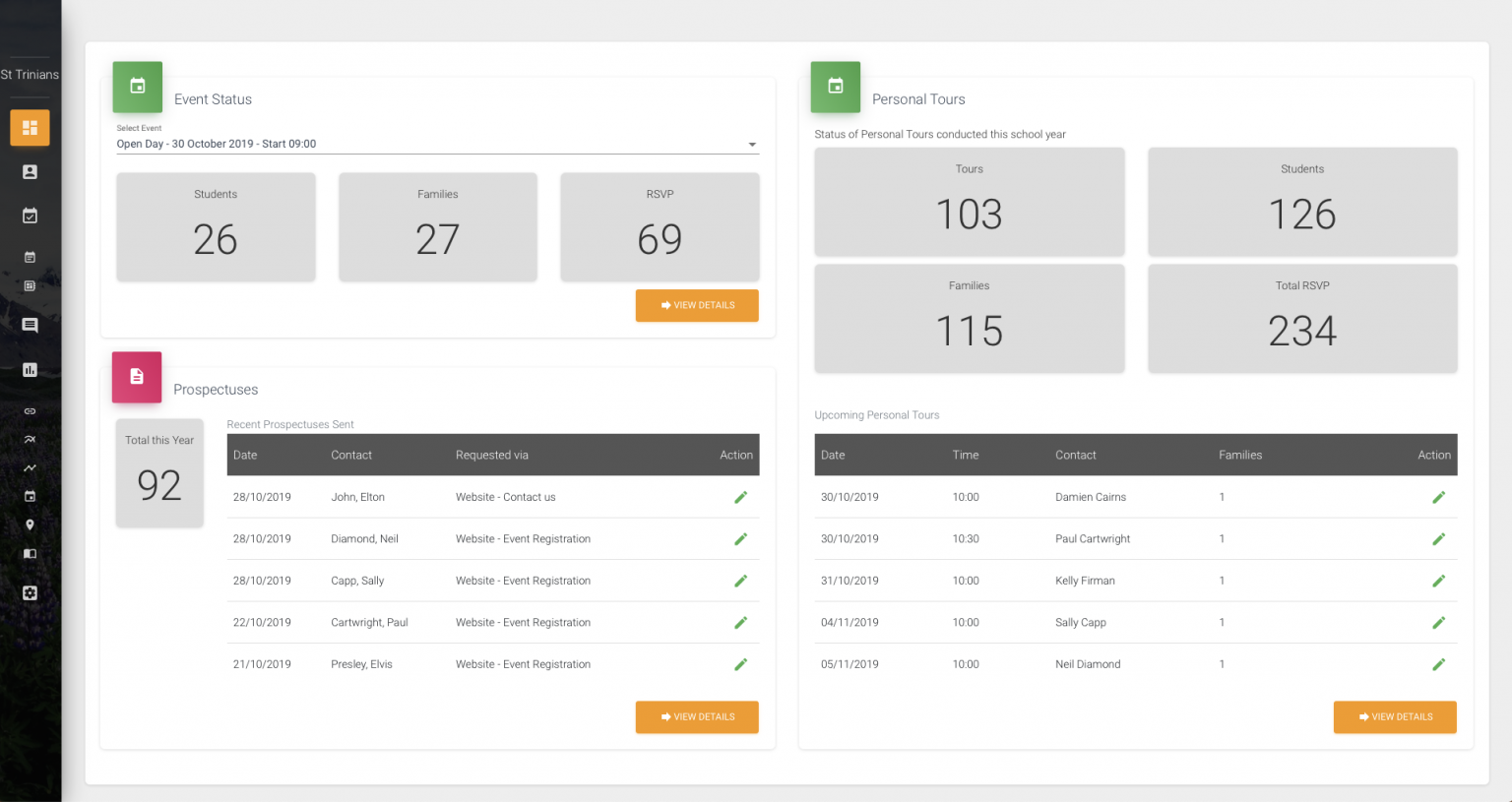Edit the tour scheduled for Neil Diamond
Image resolution: width=1512 pixels, height=802 pixels.
(1439, 664)
